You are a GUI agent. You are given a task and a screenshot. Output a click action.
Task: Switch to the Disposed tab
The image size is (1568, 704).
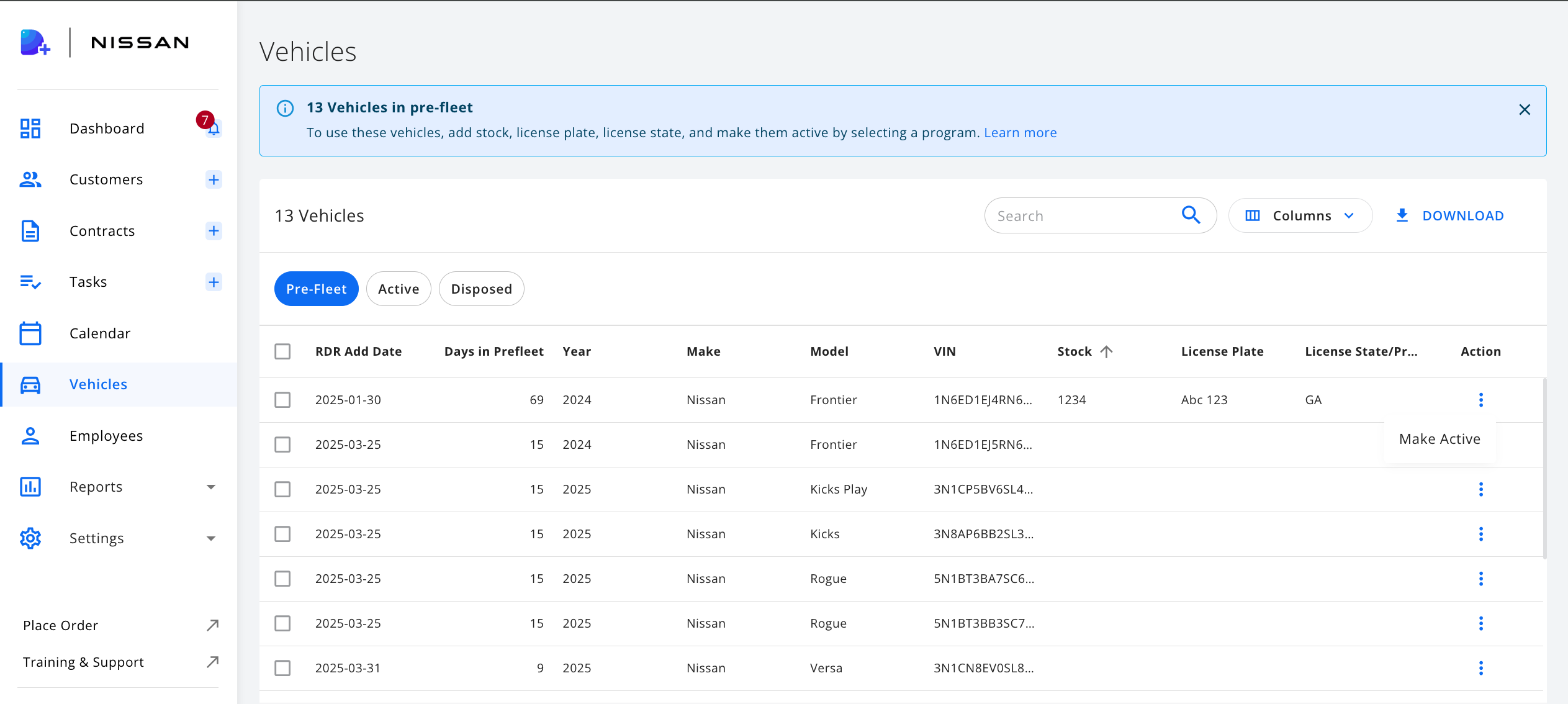482,289
